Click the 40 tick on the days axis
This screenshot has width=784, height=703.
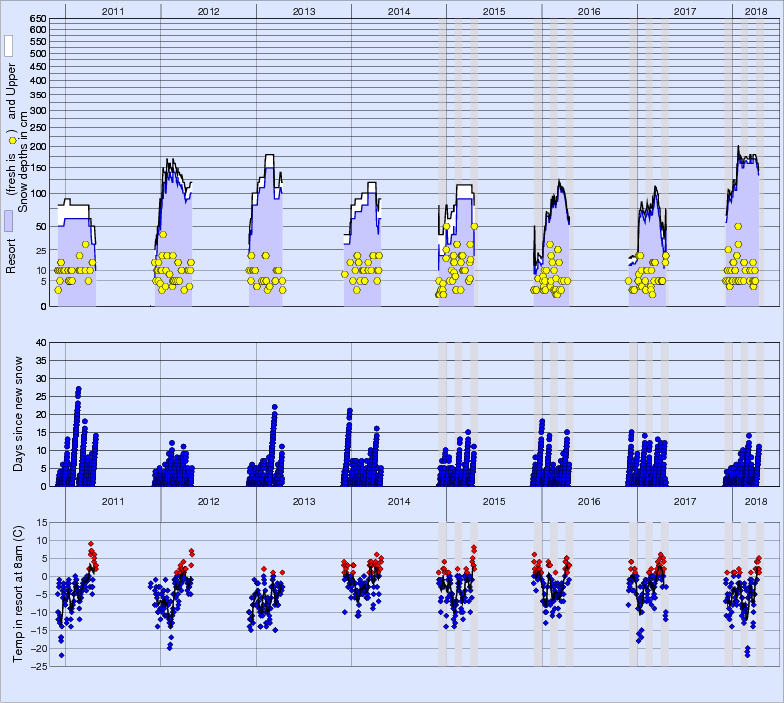point(41,342)
